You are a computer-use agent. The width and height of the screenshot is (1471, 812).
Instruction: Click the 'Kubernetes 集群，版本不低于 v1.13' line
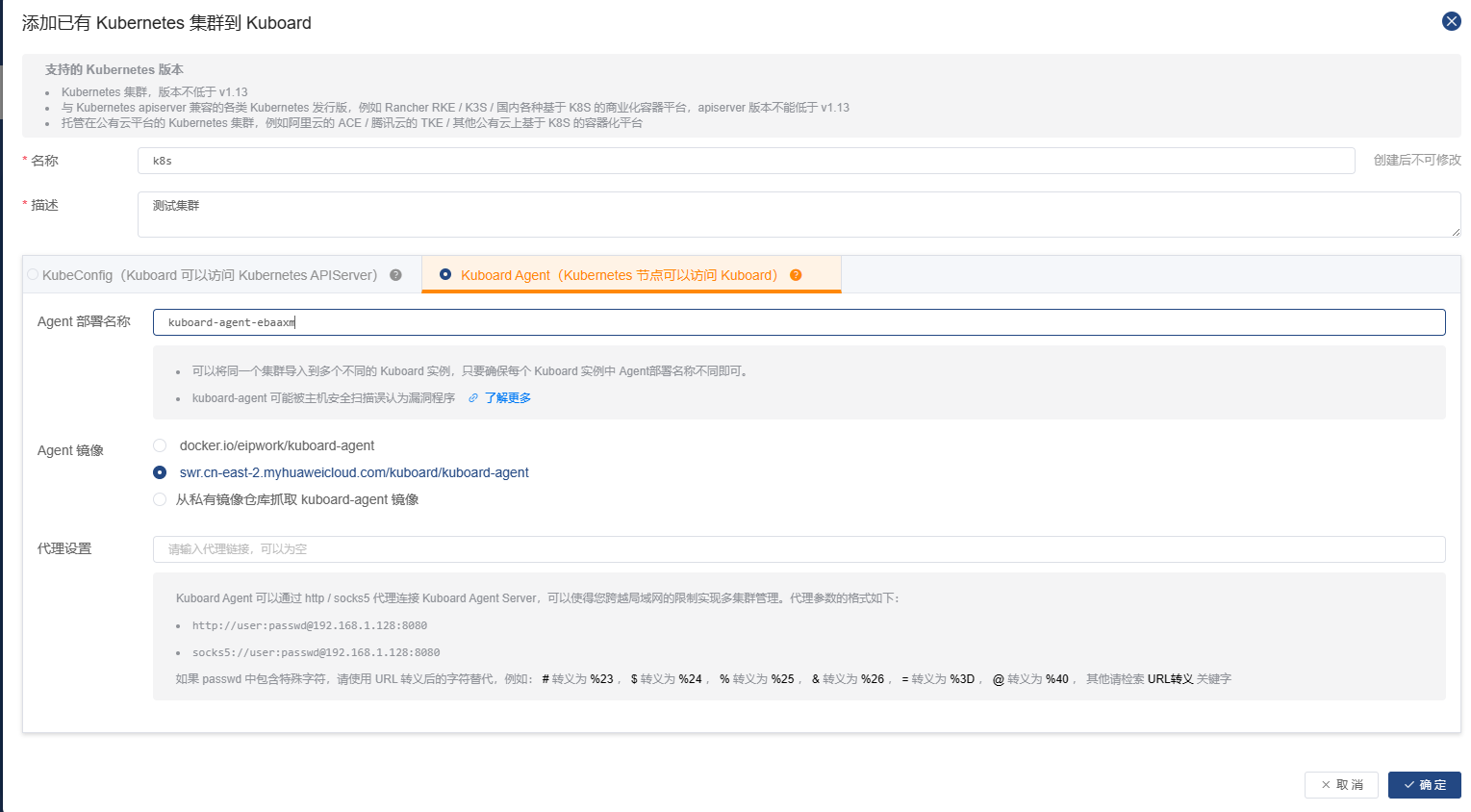pyautogui.click(x=155, y=92)
